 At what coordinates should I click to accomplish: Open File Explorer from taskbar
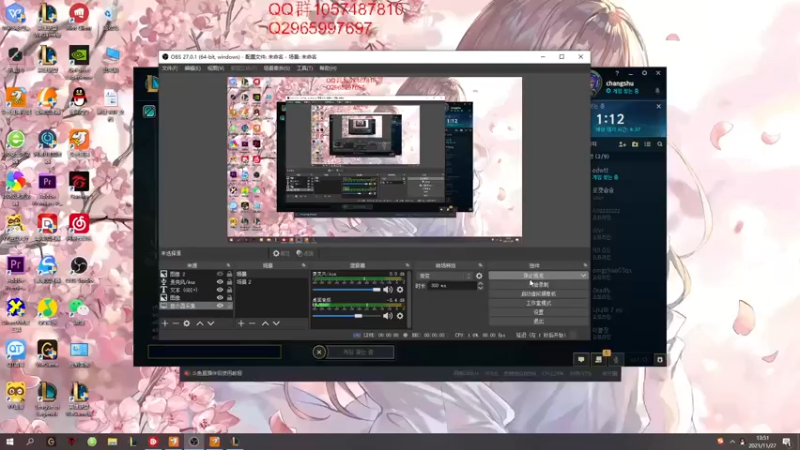click(112, 441)
